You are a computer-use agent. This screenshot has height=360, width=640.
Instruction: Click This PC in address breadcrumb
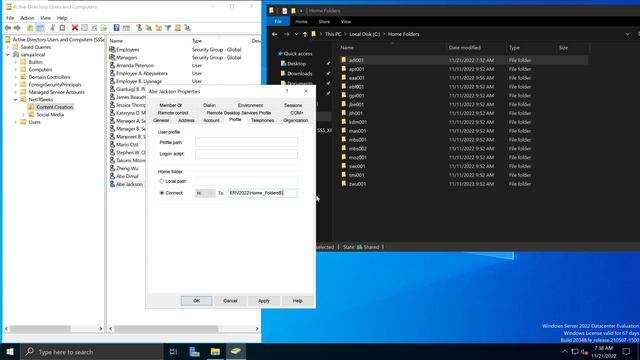point(333,34)
